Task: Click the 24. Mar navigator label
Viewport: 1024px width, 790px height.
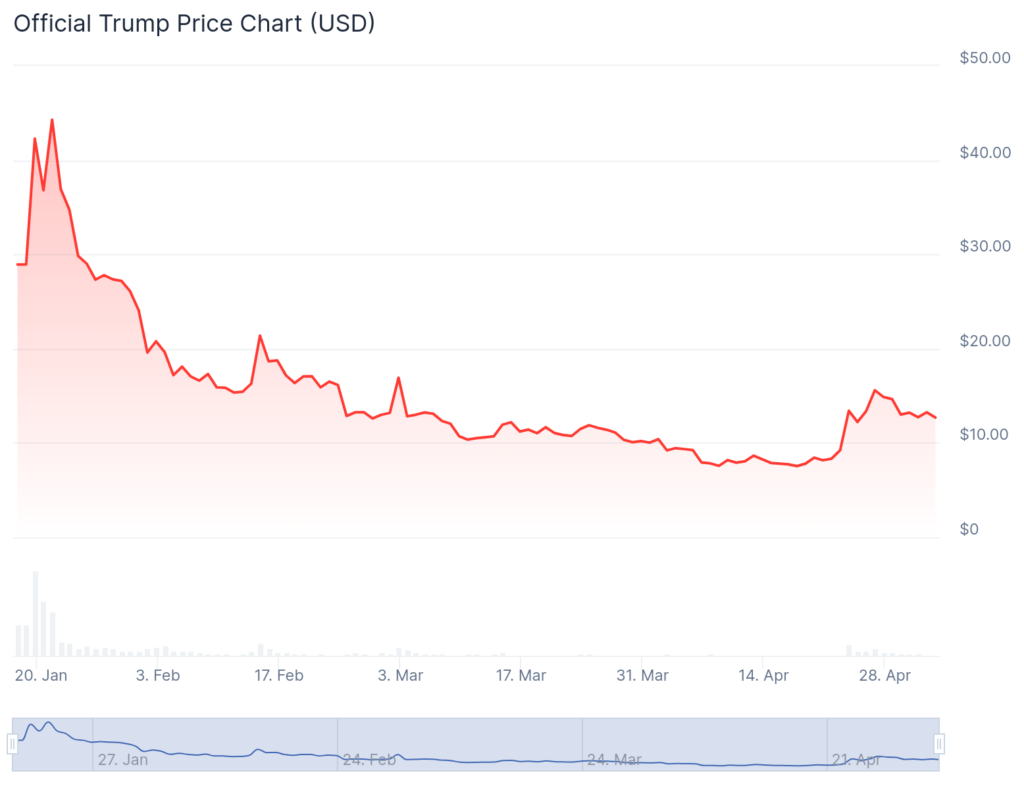Action: 615,759
